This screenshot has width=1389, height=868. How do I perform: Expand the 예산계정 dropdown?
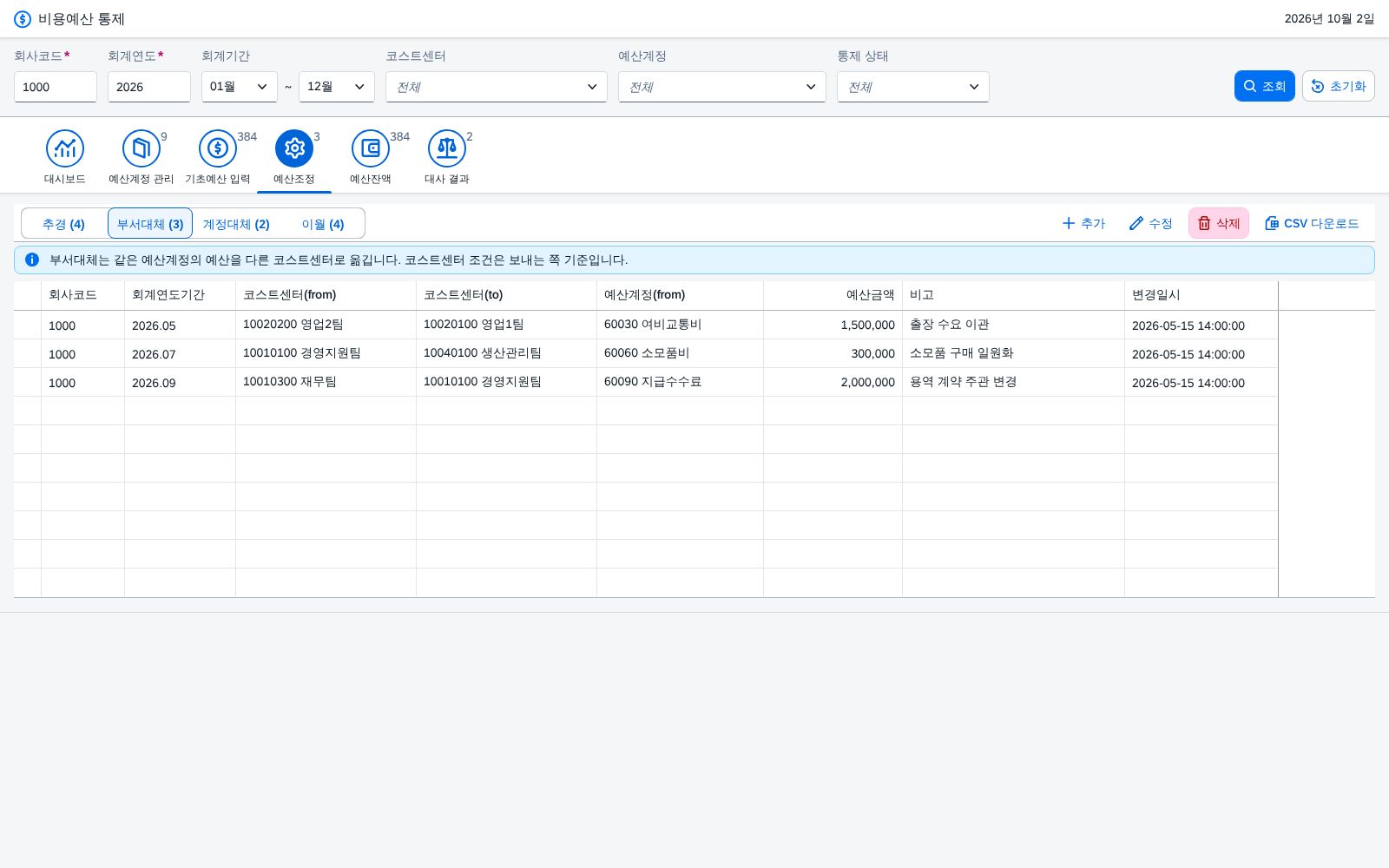click(722, 87)
